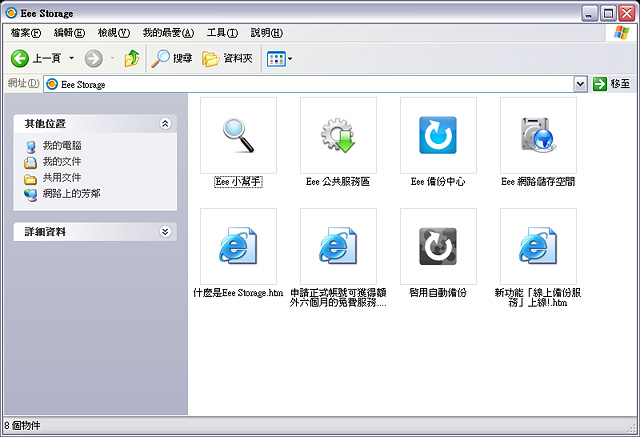Click the 我的文件 folder icon
Image resolution: width=640 pixels, height=437 pixels.
[x=30, y=163]
